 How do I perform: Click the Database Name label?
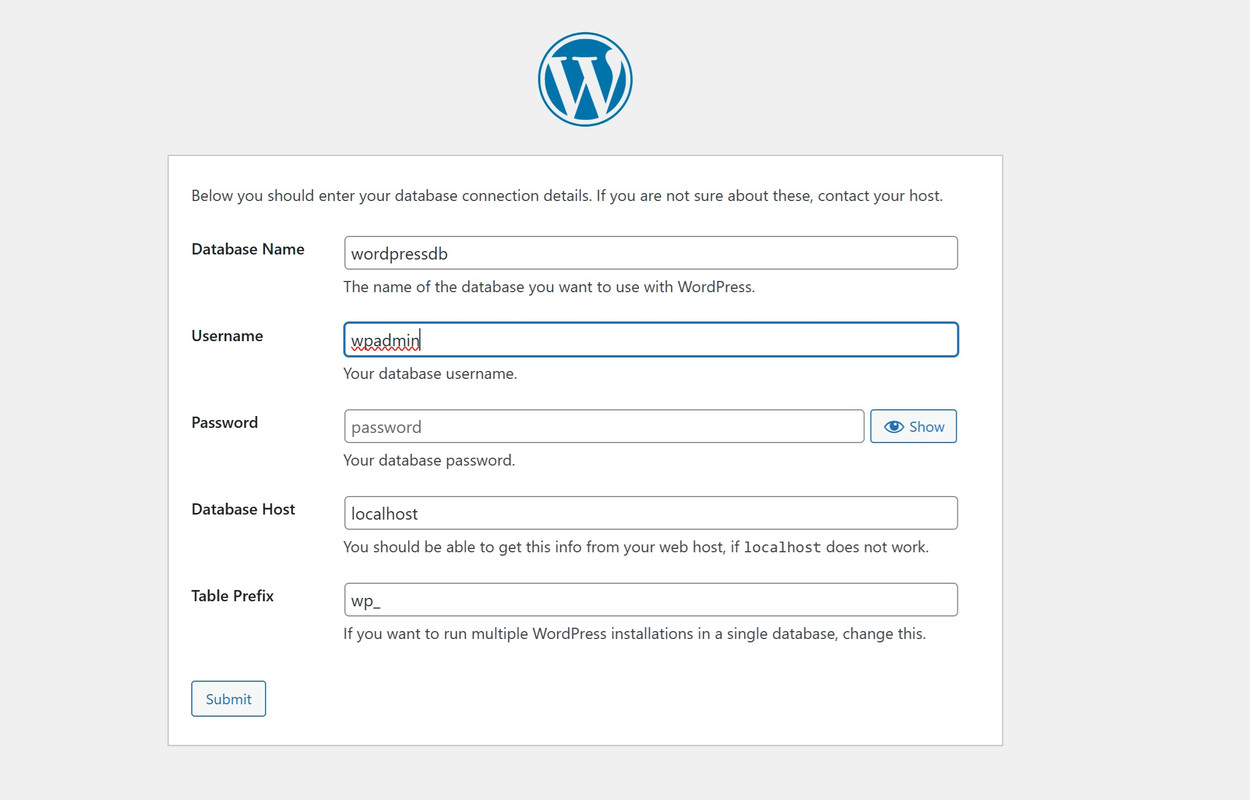tap(248, 249)
